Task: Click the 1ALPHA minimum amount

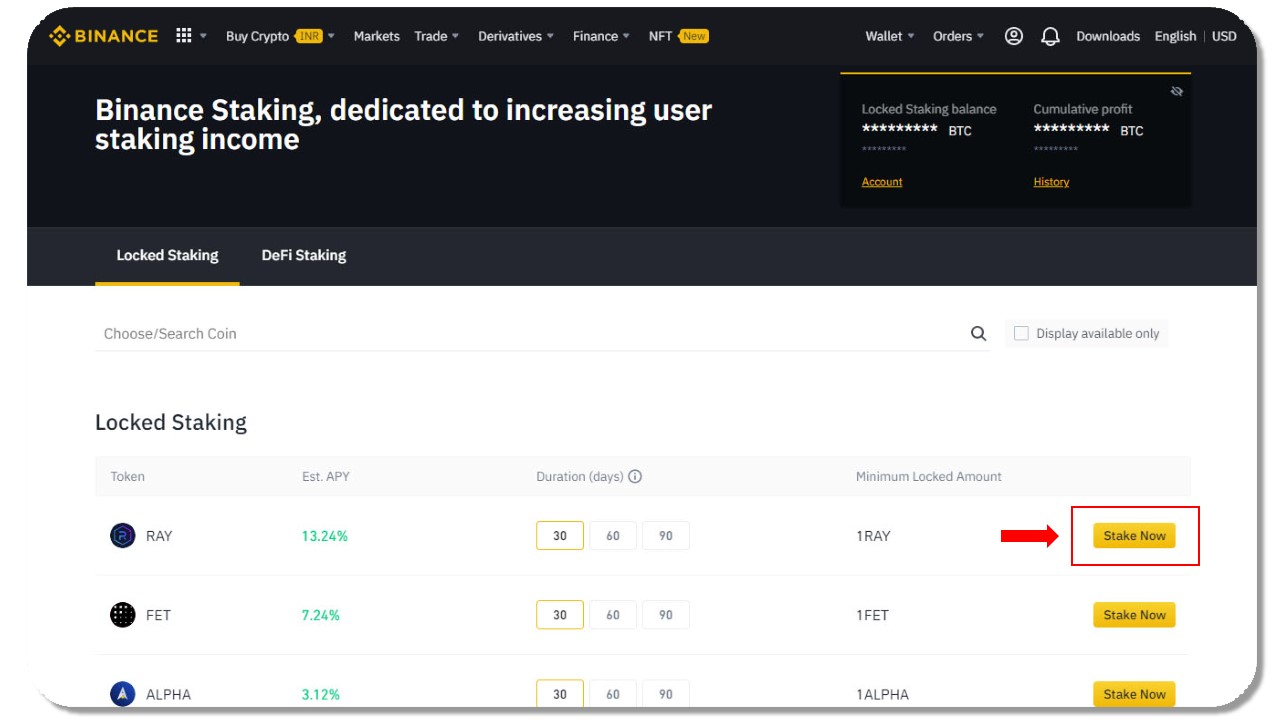Action: (882, 694)
